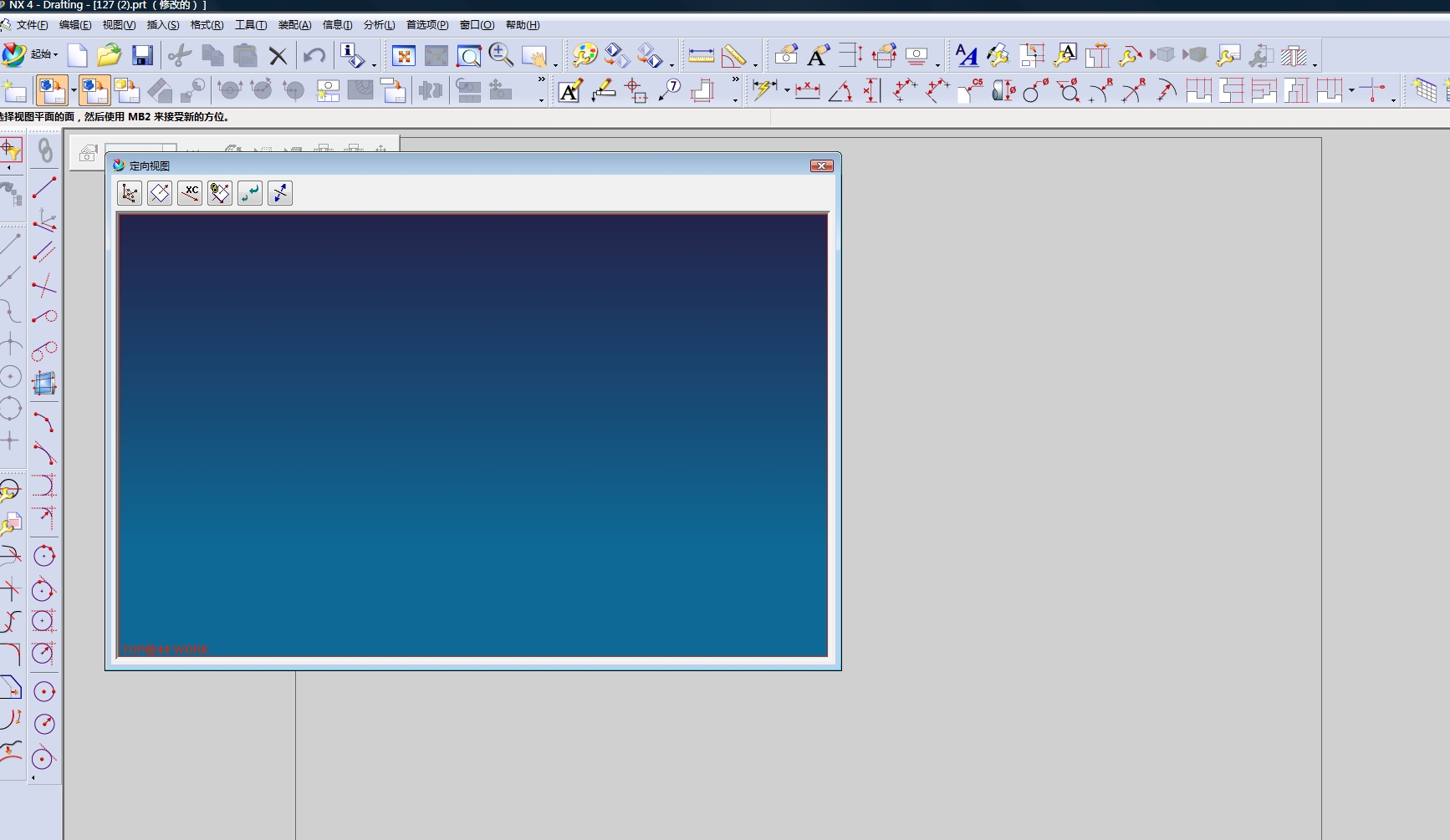Select the Pan hand icon
The image size is (1450, 840).
click(x=534, y=56)
